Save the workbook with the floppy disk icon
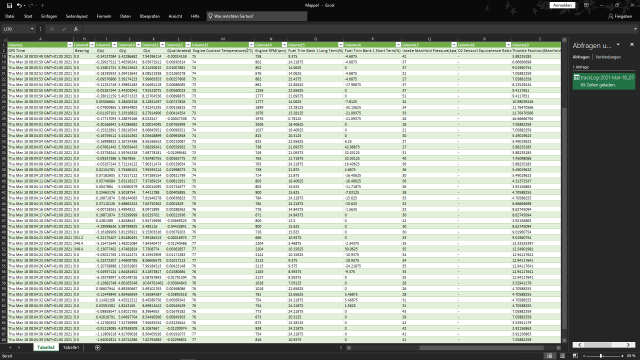 click(x=9, y=5)
